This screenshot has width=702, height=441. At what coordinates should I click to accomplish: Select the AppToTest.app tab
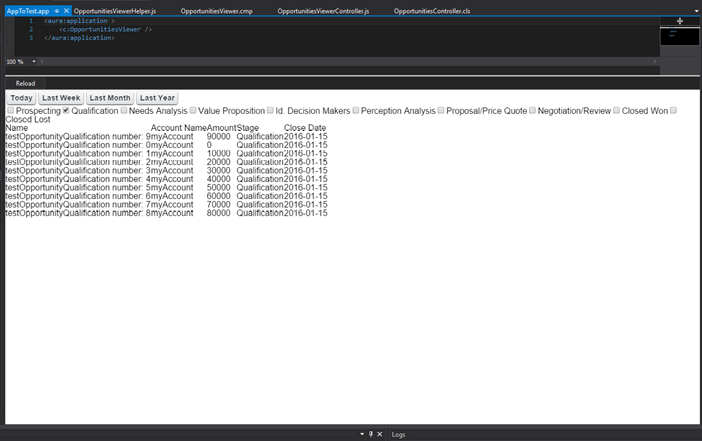tap(28, 11)
